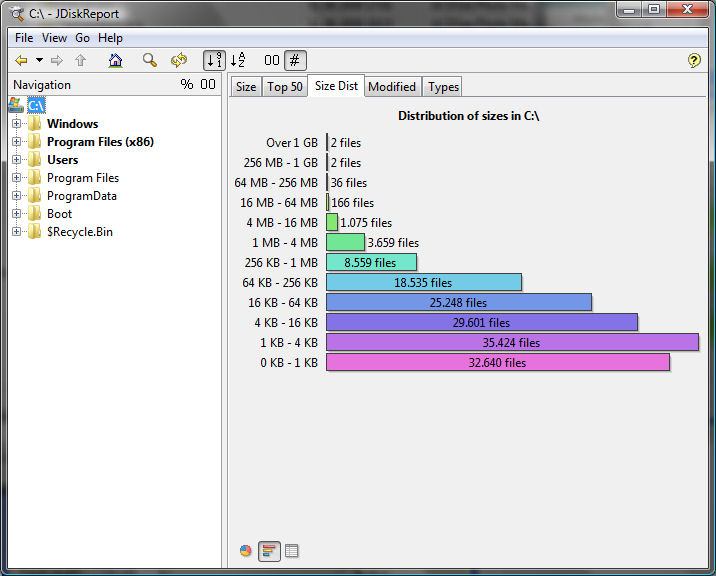This screenshot has height=576, width=716.
Task: Click the '64 MB - 256 MB' label
Action: click(x=276, y=183)
